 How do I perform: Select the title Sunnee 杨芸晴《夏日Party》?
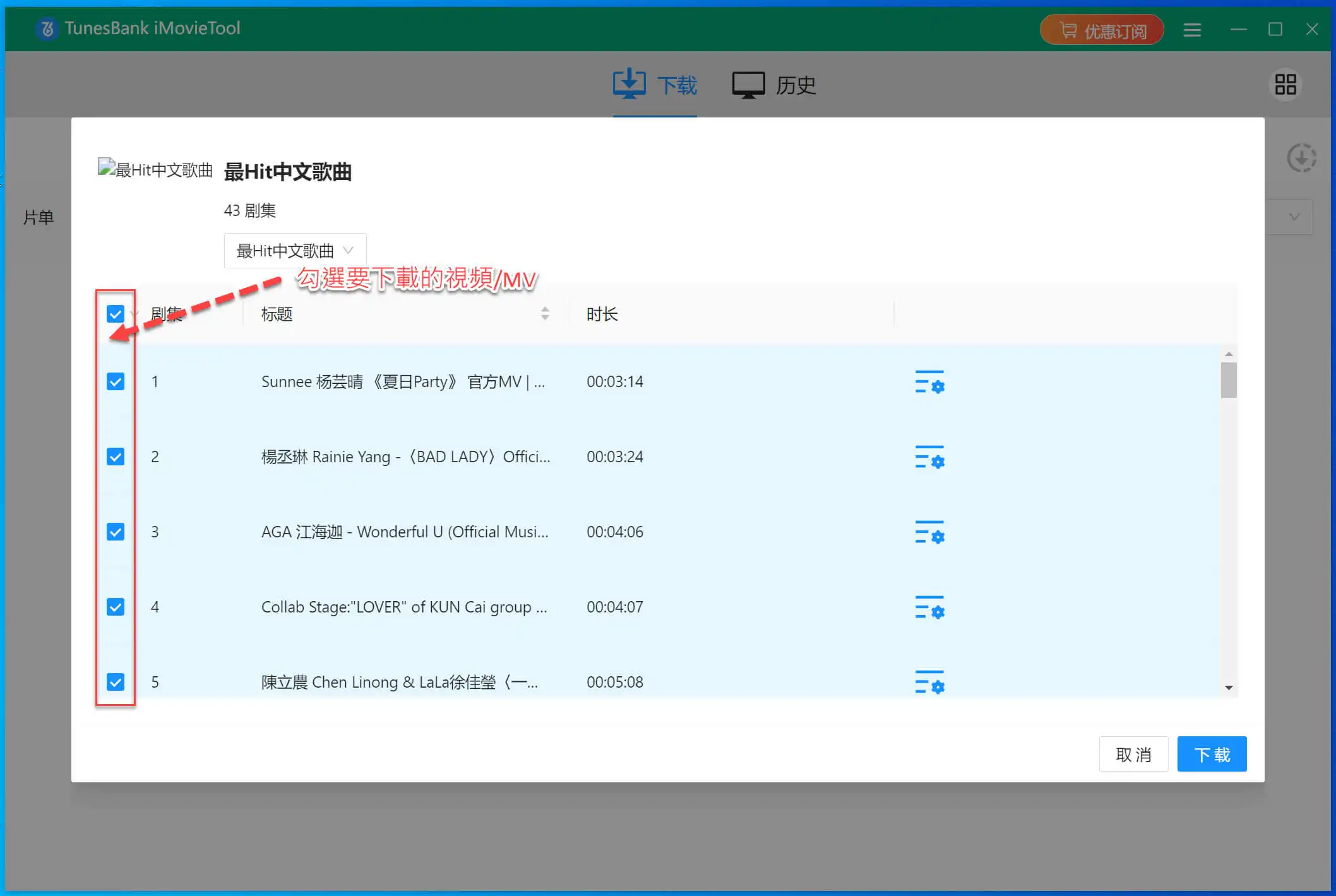(x=403, y=381)
